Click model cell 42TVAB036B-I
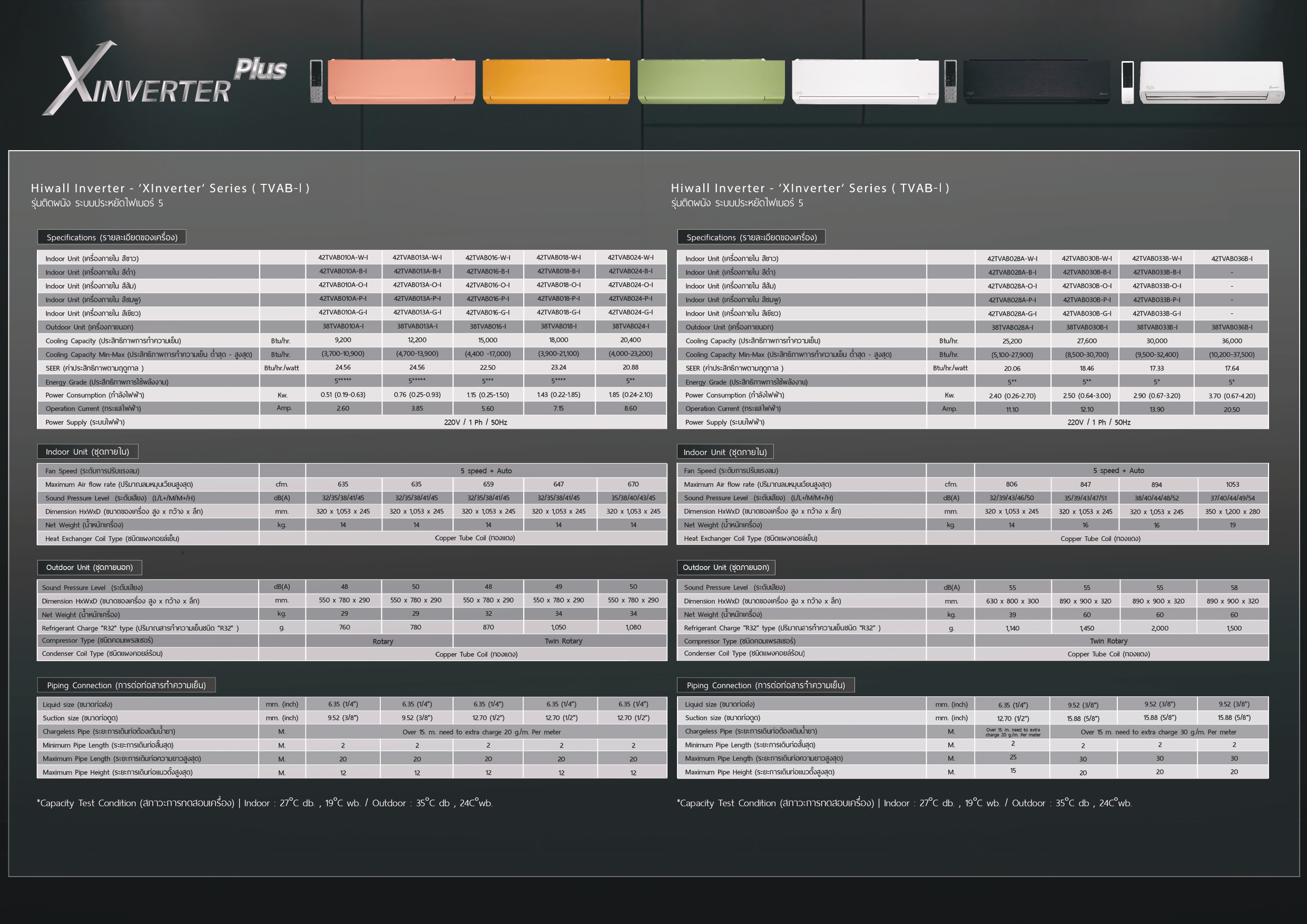Screen dimensions: 1307x924 (x=1231, y=259)
